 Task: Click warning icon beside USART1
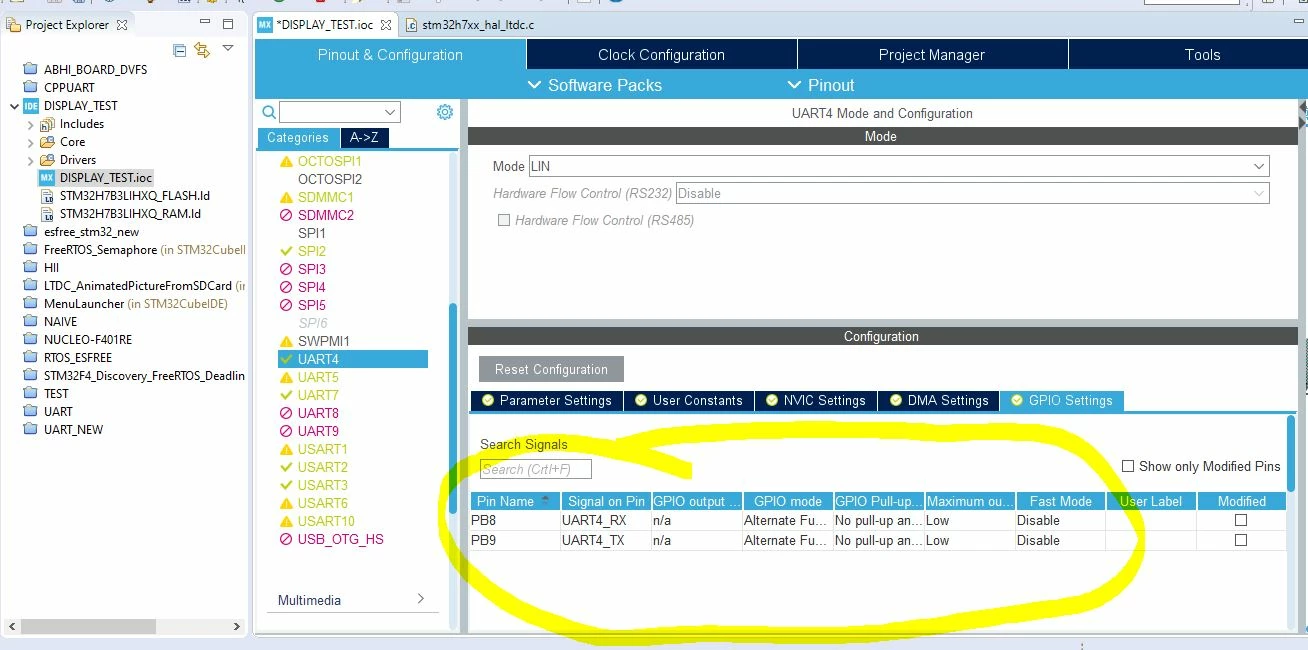point(286,449)
